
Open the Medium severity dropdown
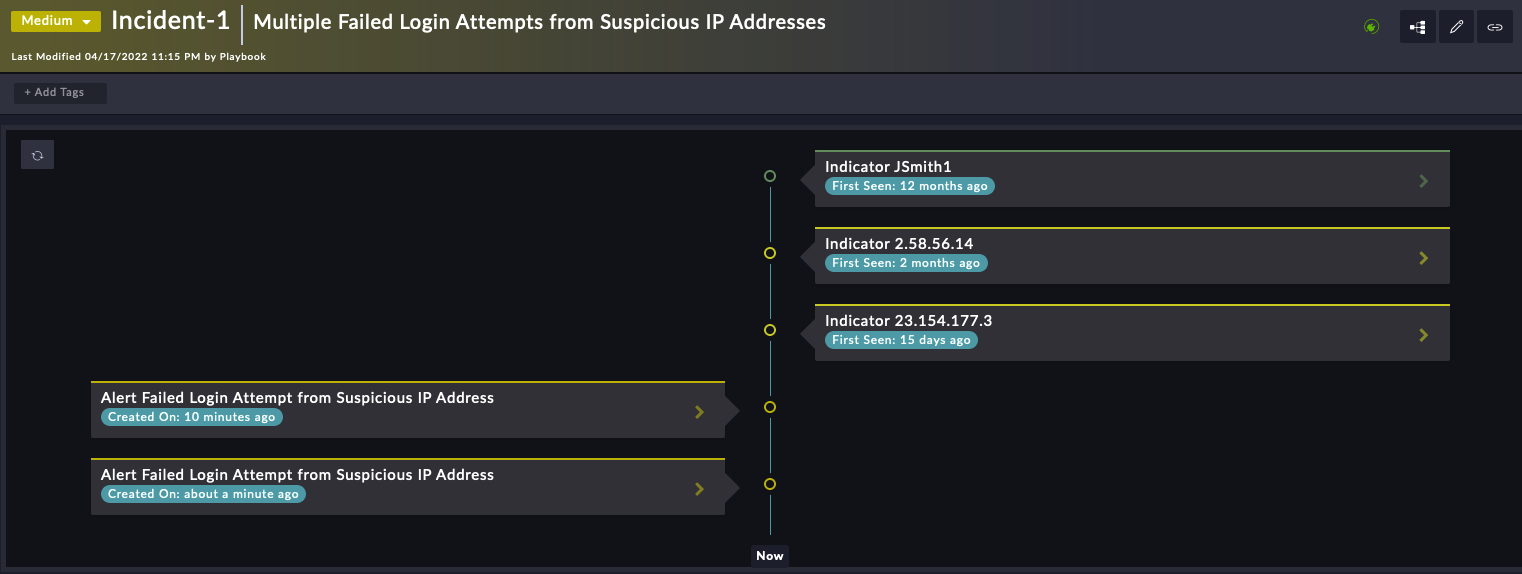pos(56,21)
